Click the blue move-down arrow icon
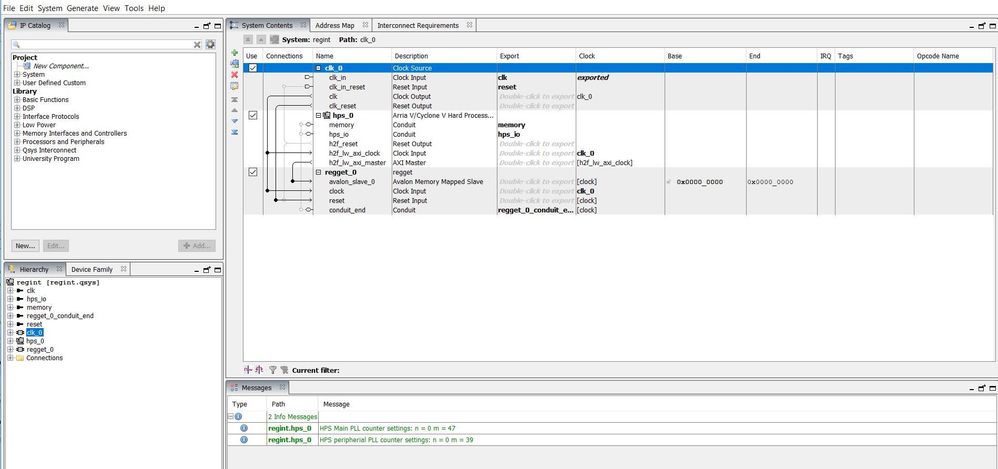Viewport: 998px width, 469px height. [x=234, y=120]
